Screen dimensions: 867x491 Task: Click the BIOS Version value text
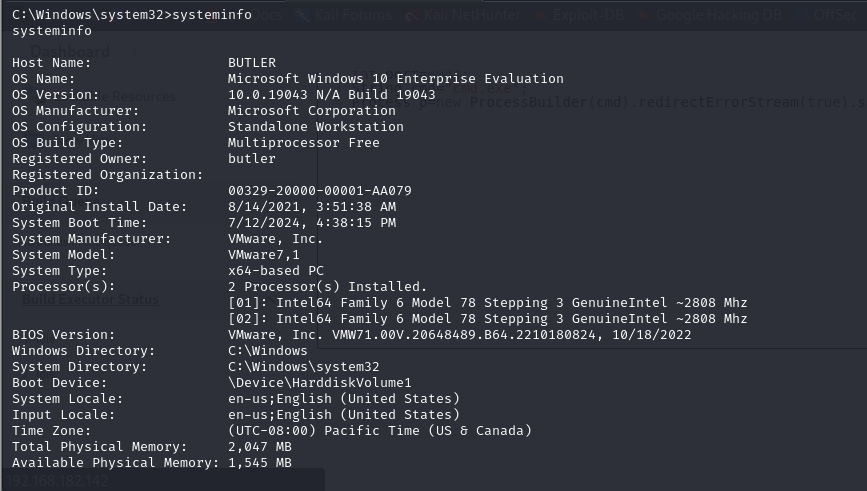459,335
